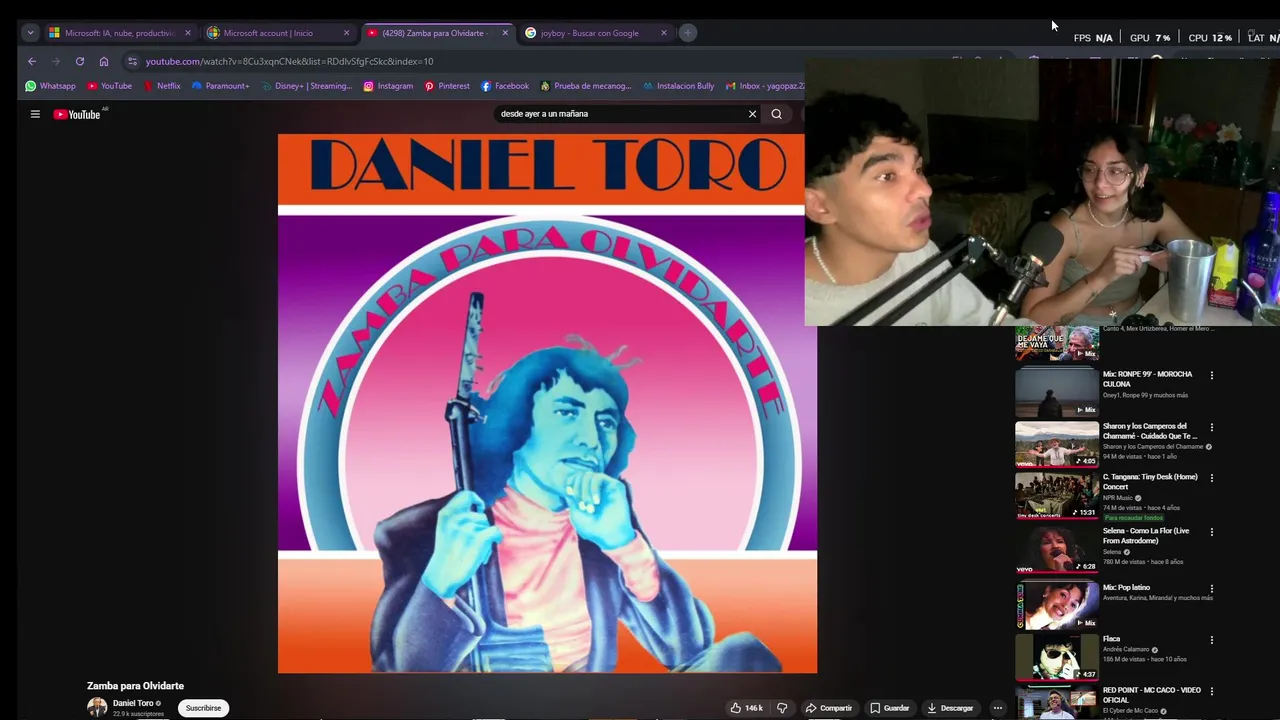
Task: Open the Instalacion Bully bookmark
Action: (678, 86)
